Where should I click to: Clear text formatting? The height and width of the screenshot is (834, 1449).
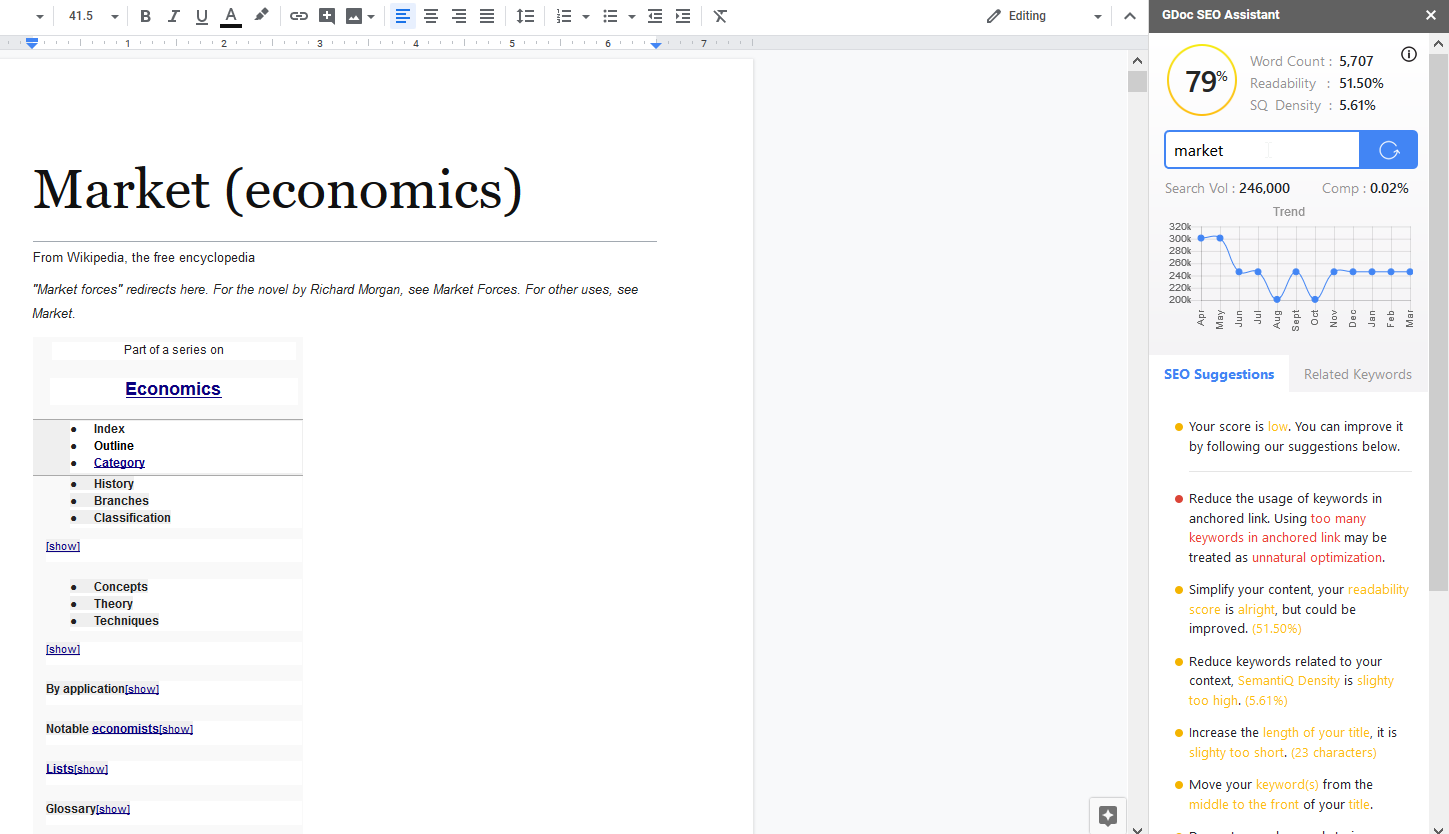pyautogui.click(x=720, y=16)
